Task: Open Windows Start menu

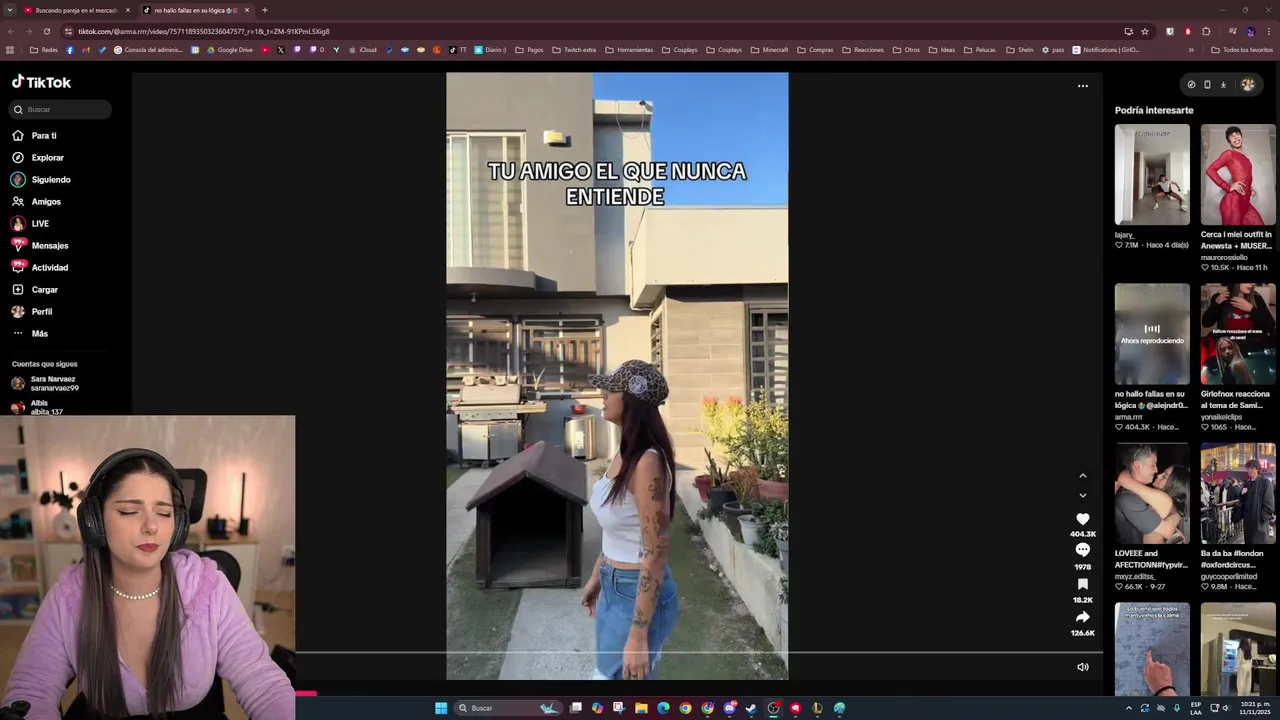Action: point(441,708)
